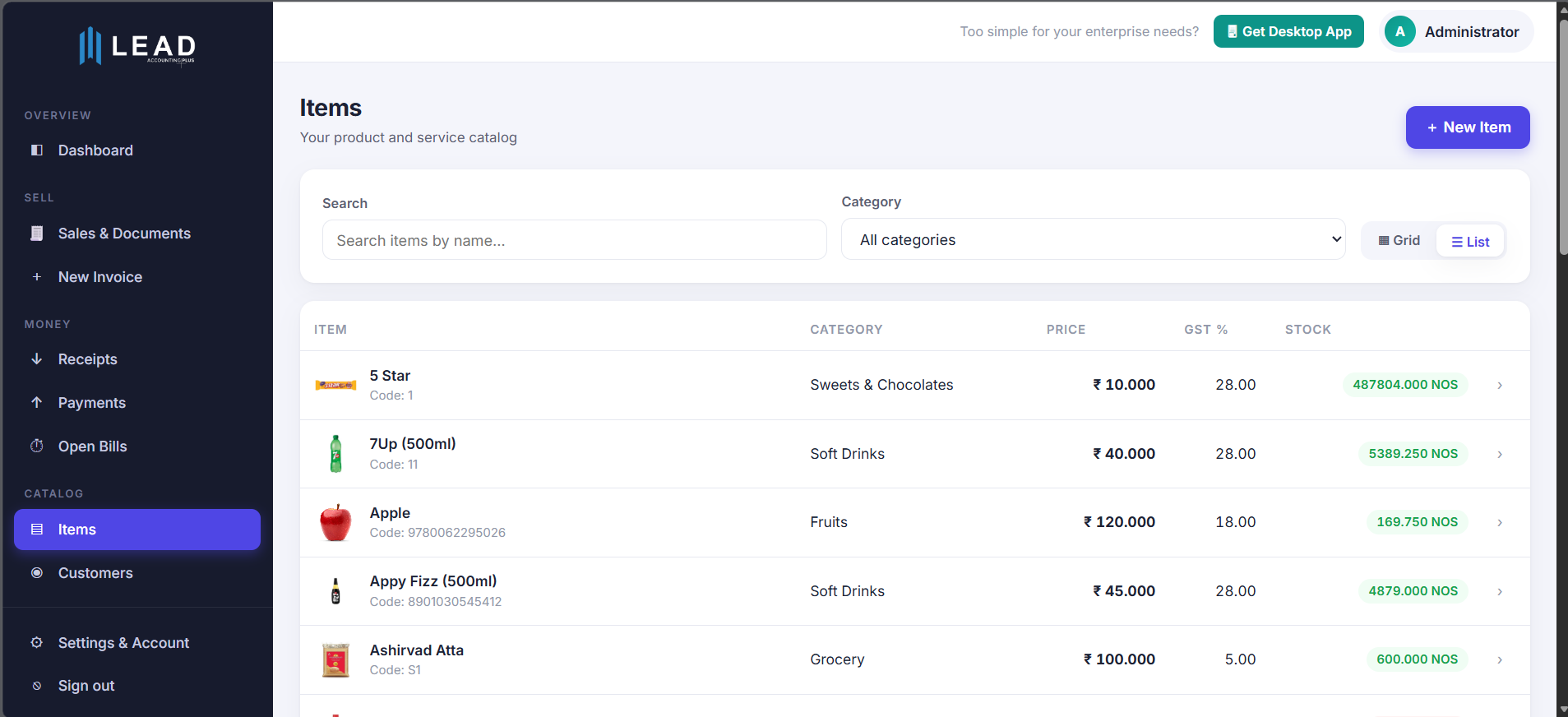Expand the Appy Fizz row chevron

pyautogui.click(x=1500, y=591)
